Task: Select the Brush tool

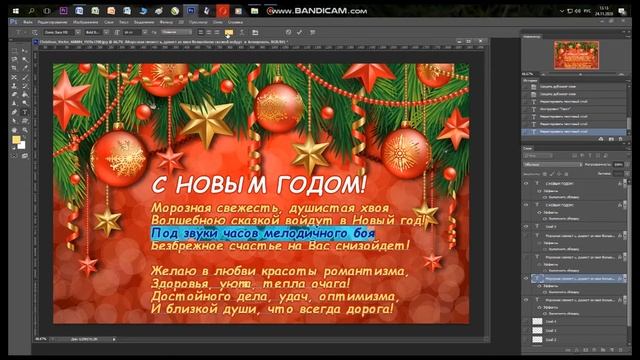Action: pos(25,77)
